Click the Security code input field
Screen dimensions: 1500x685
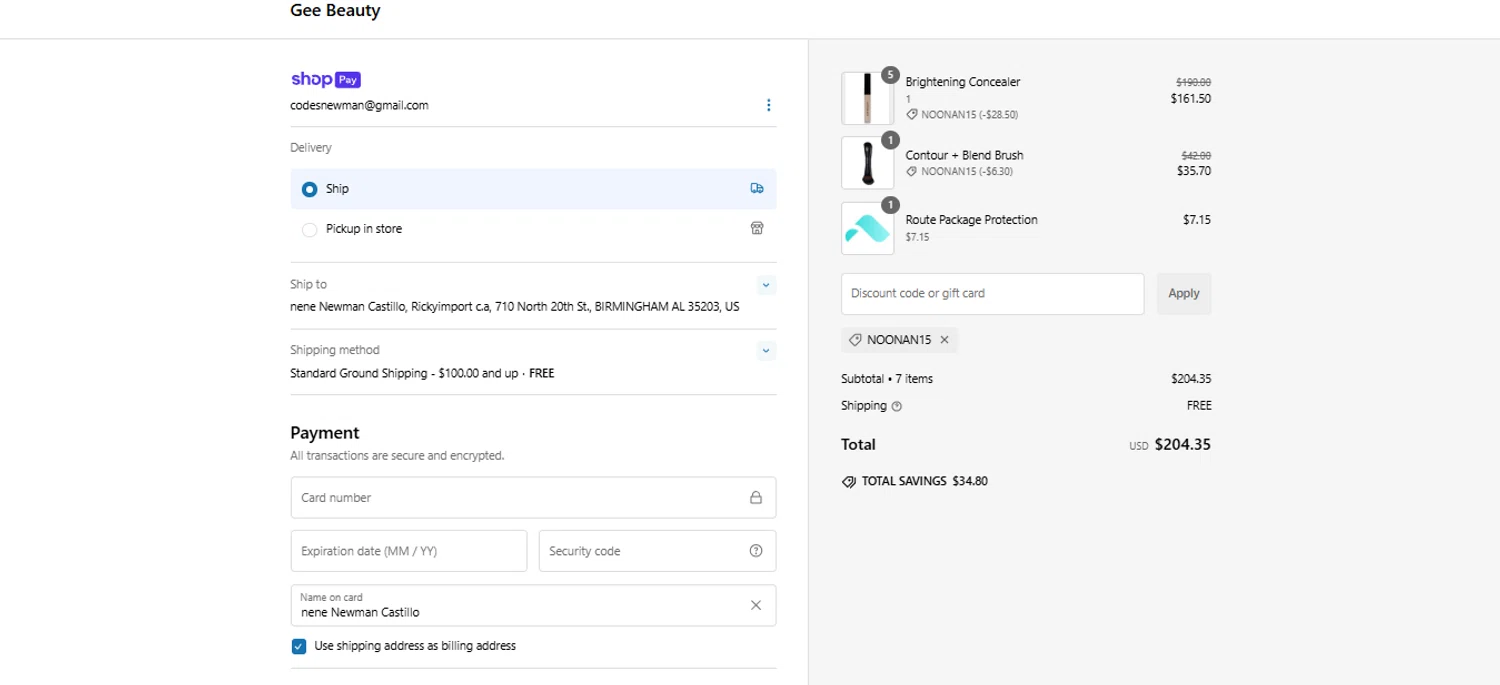tap(657, 551)
